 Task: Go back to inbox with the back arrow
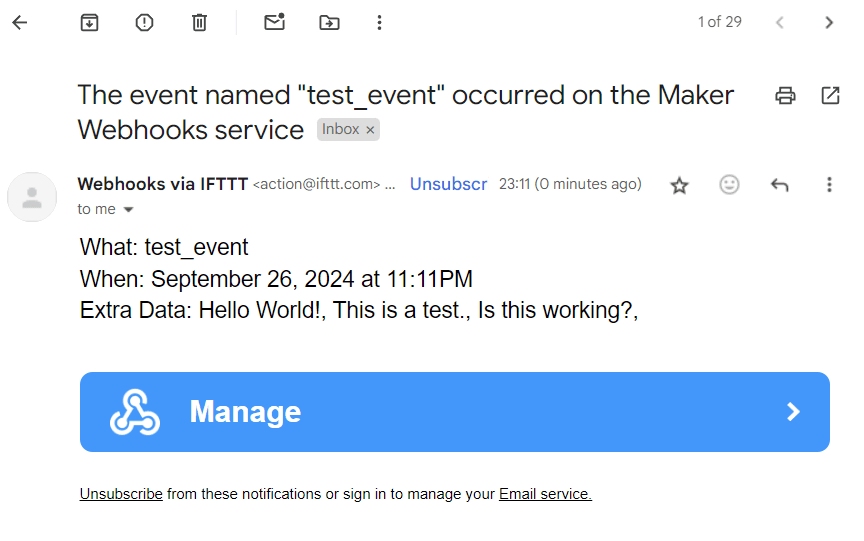(20, 23)
